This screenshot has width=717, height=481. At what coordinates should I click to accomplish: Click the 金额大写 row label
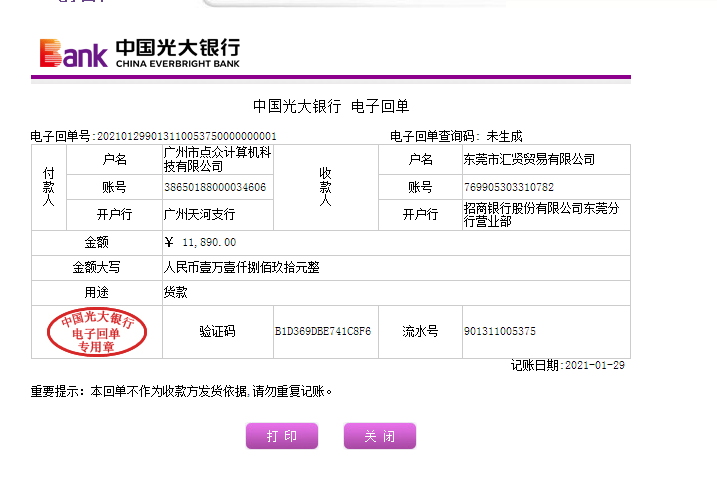[96, 267]
